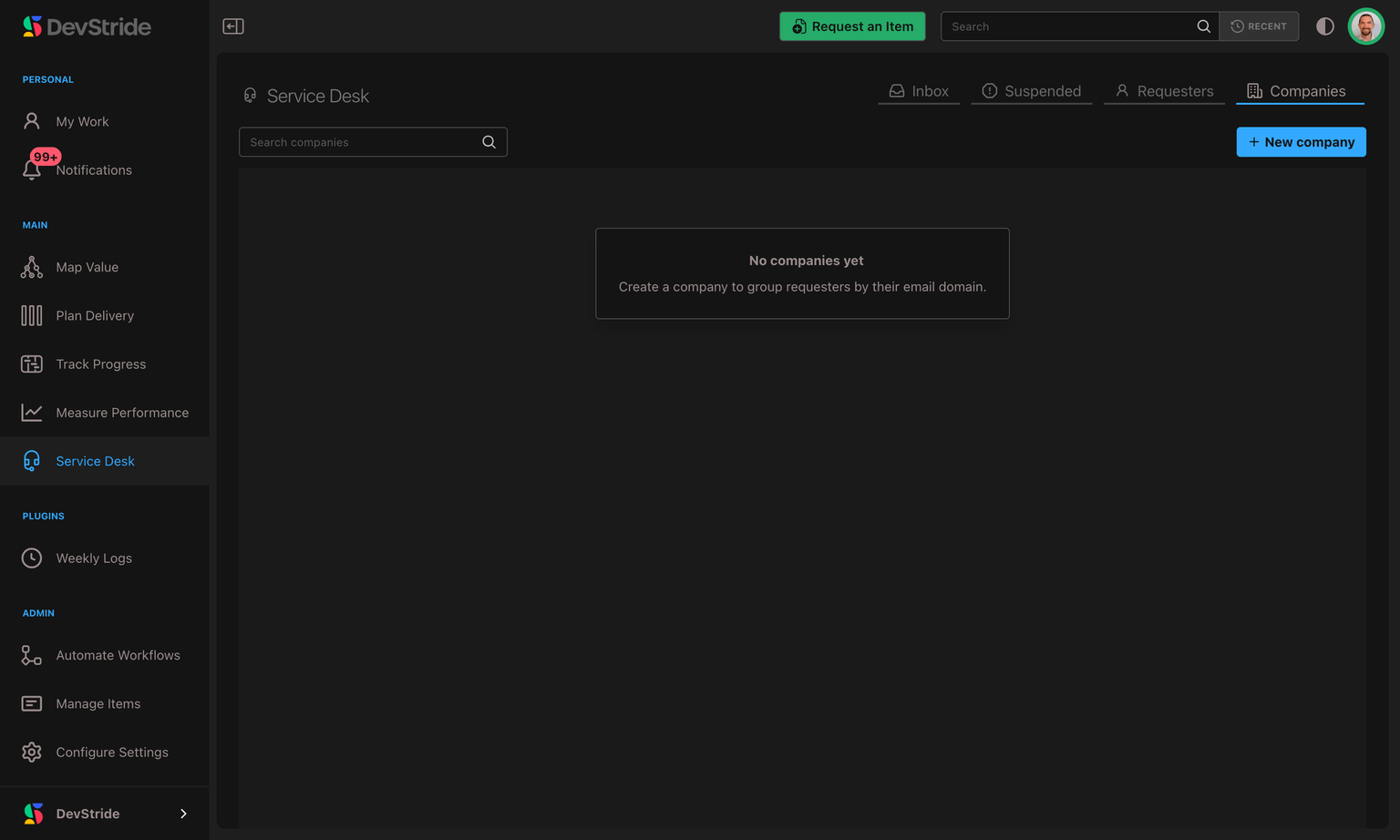Click the headset icon beside Service Desk title

(x=250, y=96)
